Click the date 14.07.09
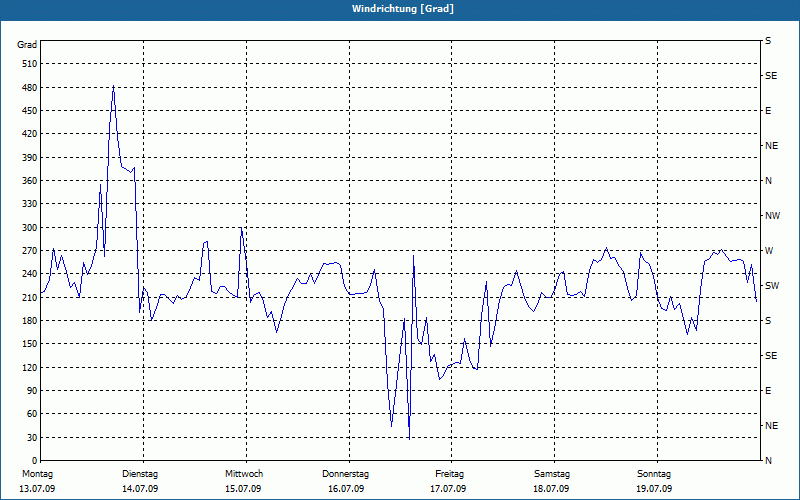The image size is (800, 500). click(140, 489)
